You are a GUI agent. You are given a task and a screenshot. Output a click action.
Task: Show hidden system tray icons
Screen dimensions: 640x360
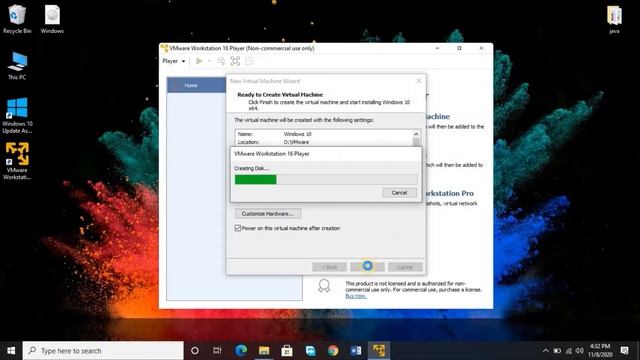[546, 351]
